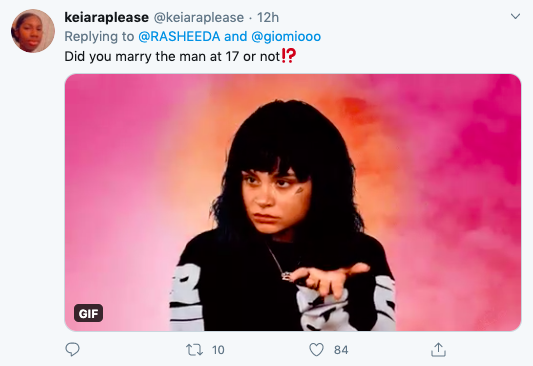The height and width of the screenshot is (366, 533).
Task: Click the gray @keiaraplease handle
Action: click(199, 17)
